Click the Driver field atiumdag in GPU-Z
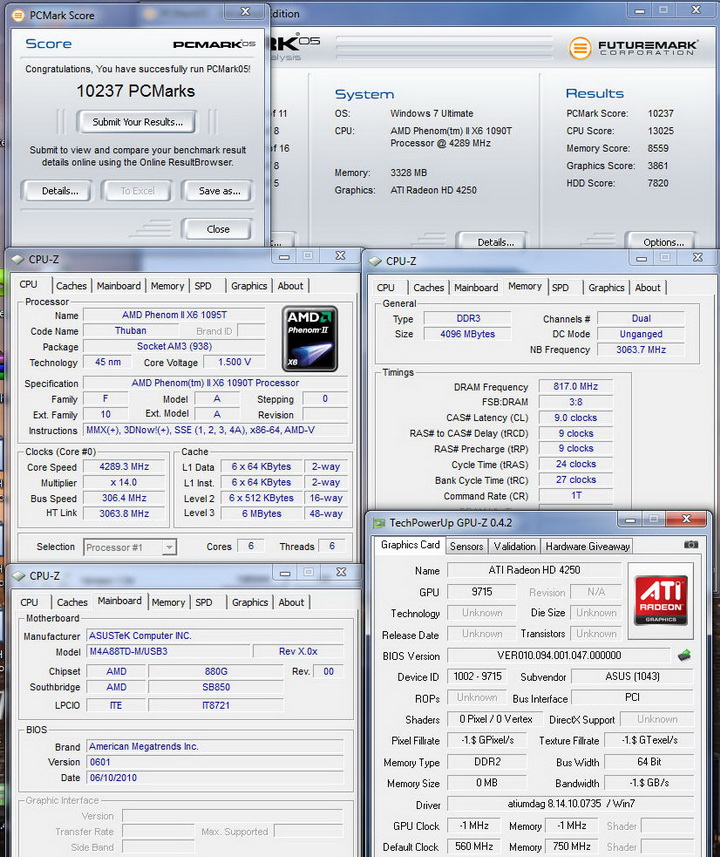 (x=570, y=803)
